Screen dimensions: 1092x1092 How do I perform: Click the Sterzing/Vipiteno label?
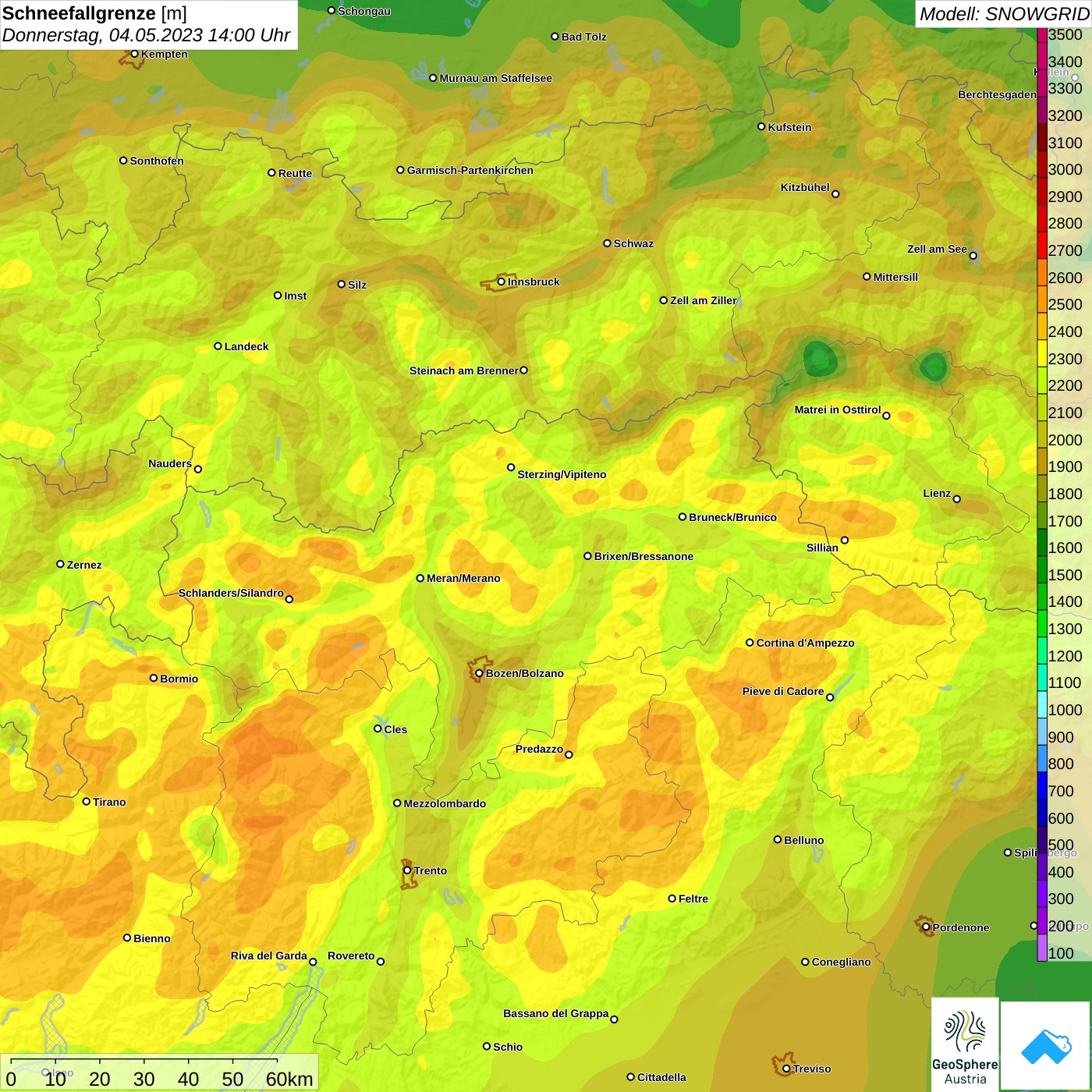tap(562, 474)
